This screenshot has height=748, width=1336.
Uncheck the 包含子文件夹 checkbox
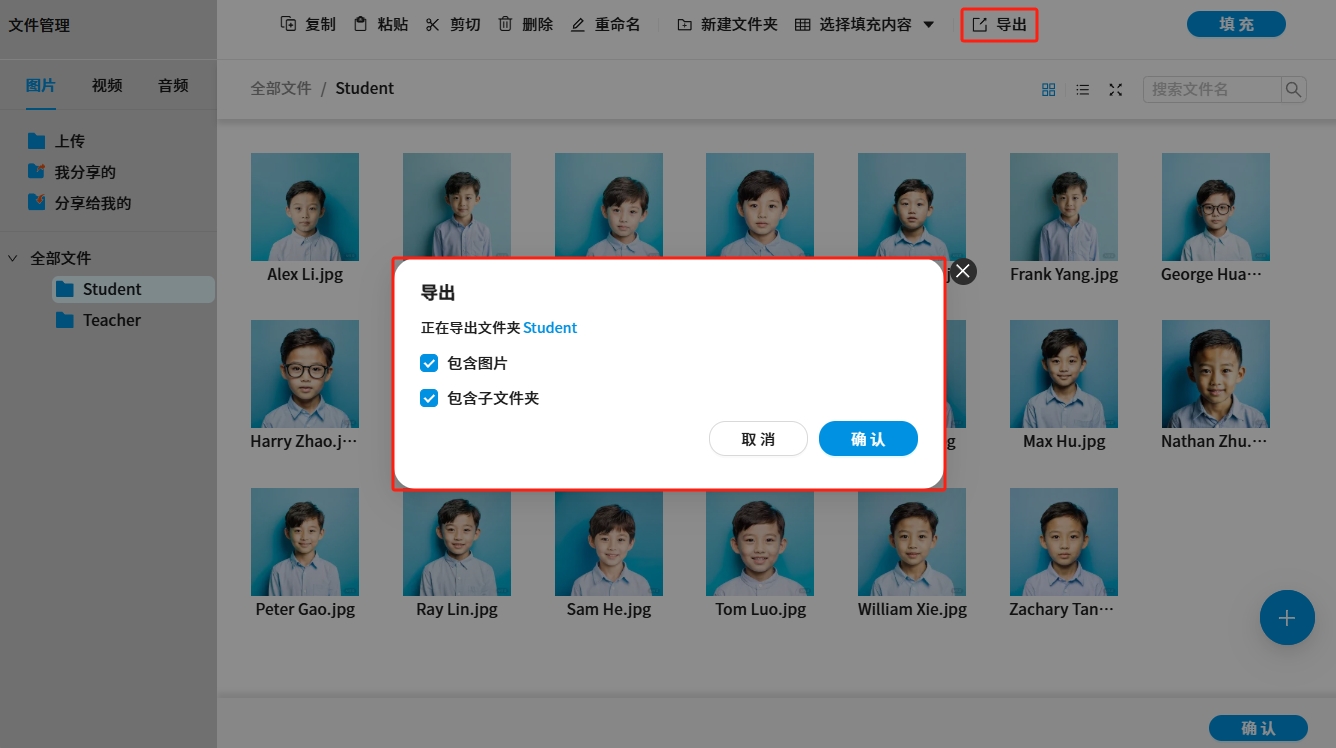[x=429, y=398]
